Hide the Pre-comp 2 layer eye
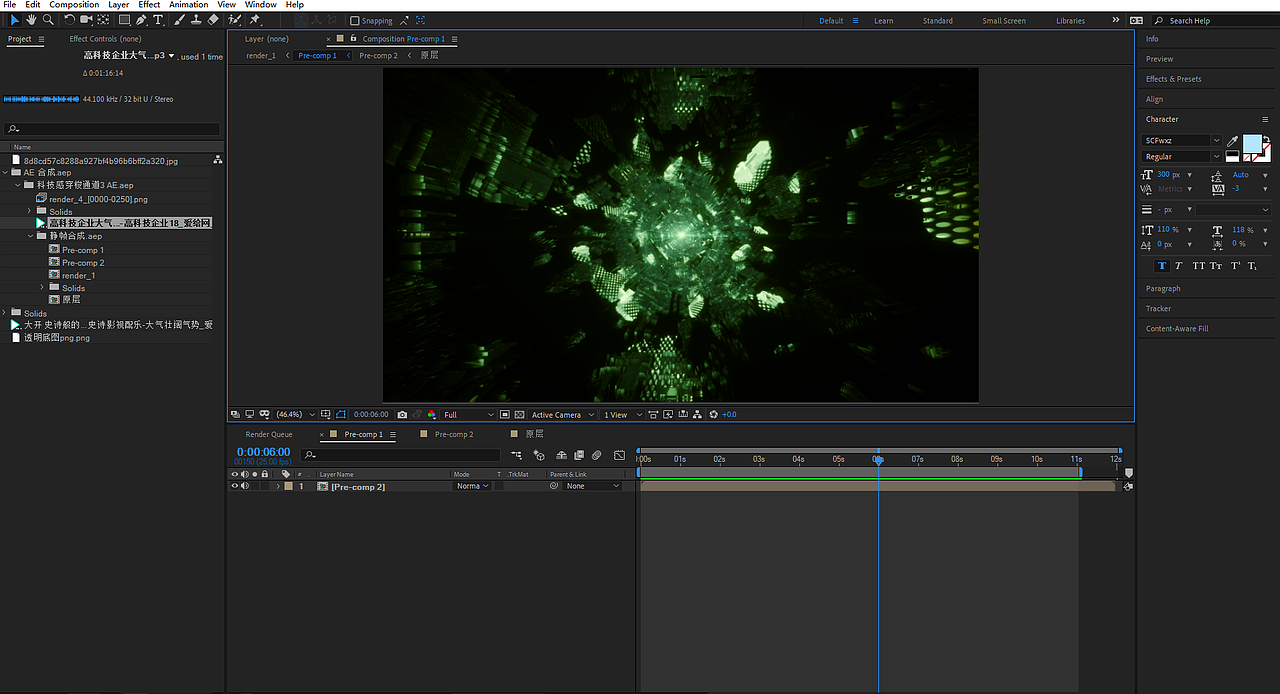Viewport: 1280px width, 694px height. [x=235, y=486]
